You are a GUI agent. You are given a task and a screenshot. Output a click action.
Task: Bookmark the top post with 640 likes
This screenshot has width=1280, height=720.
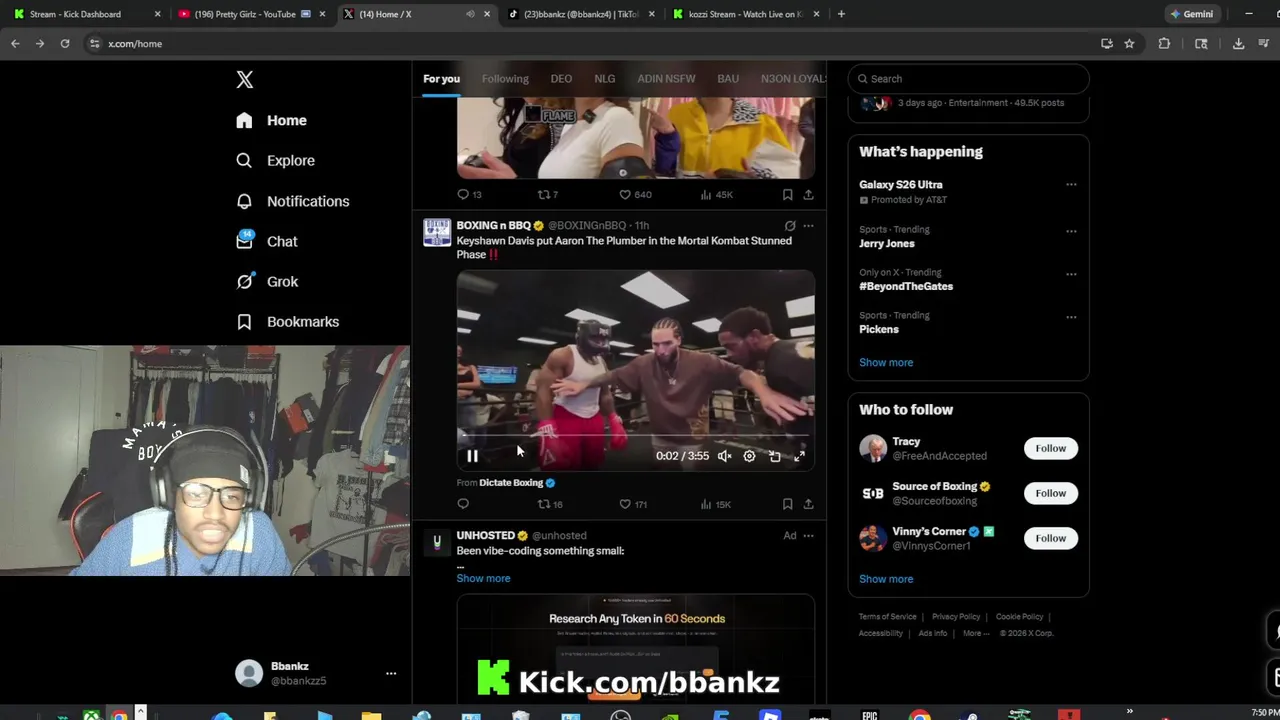click(787, 195)
